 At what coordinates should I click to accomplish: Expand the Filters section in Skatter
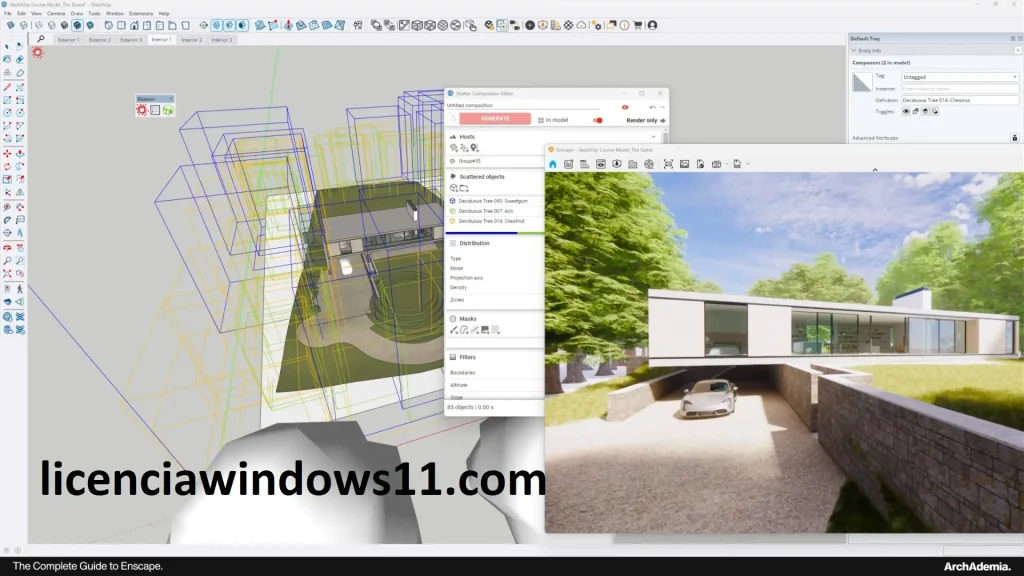pyautogui.click(x=467, y=357)
